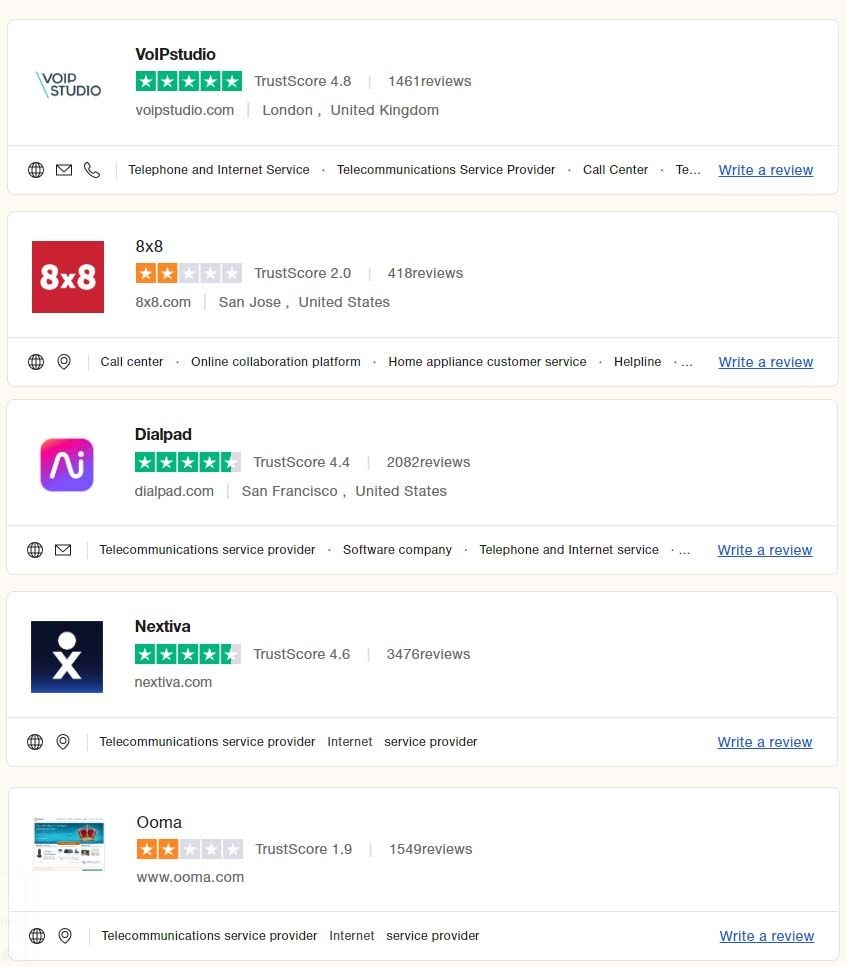
Task: Click the star rating bar of Nextiva
Action: (x=188, y=653)
